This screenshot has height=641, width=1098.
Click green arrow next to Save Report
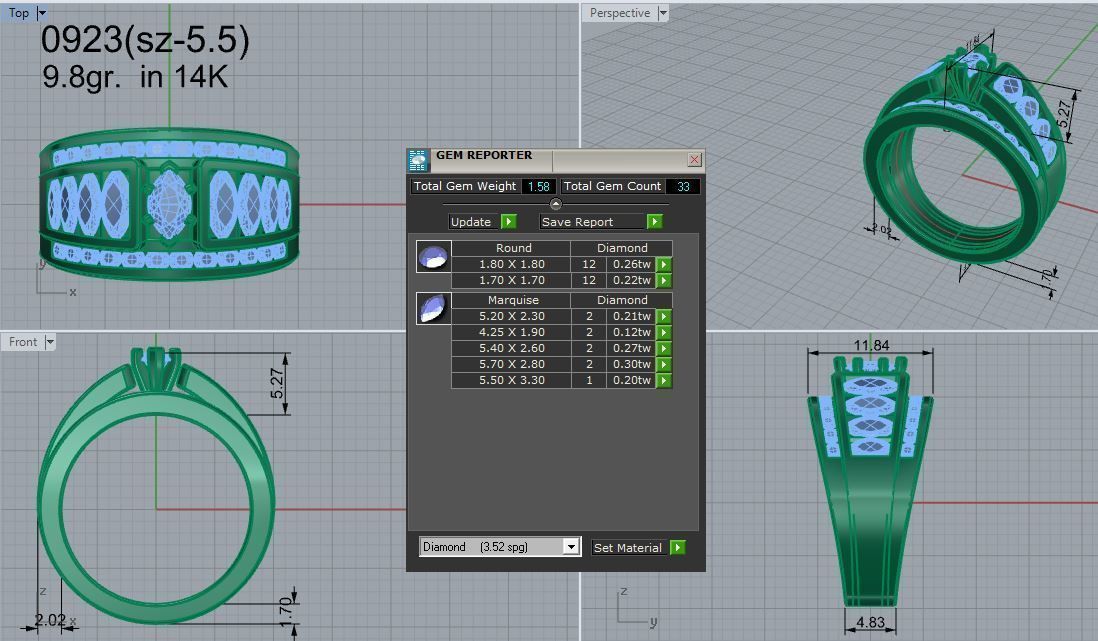(x=655, y=221)
